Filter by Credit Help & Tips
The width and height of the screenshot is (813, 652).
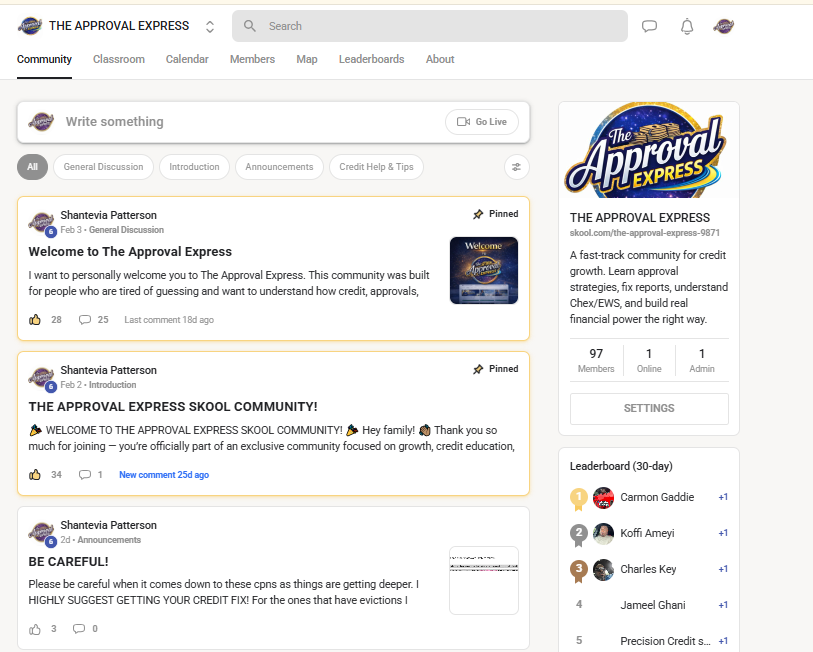376,167
